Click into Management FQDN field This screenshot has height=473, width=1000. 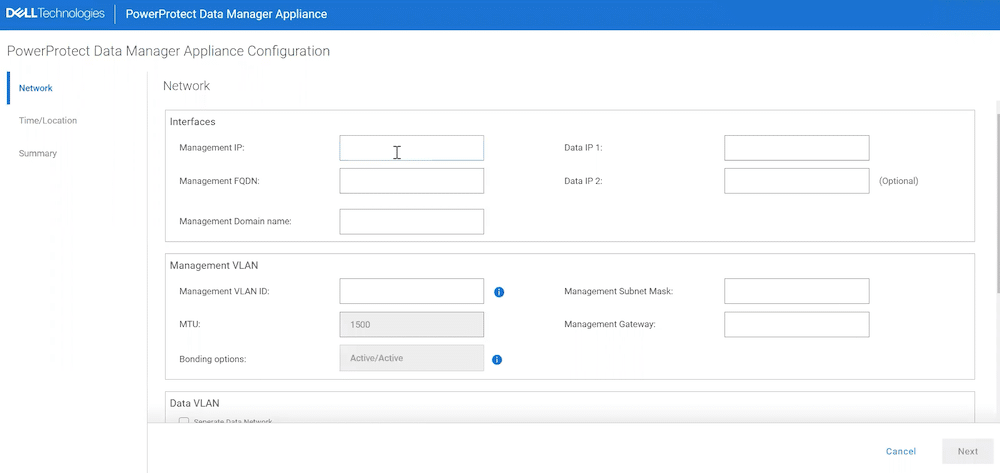click(411, 181)
